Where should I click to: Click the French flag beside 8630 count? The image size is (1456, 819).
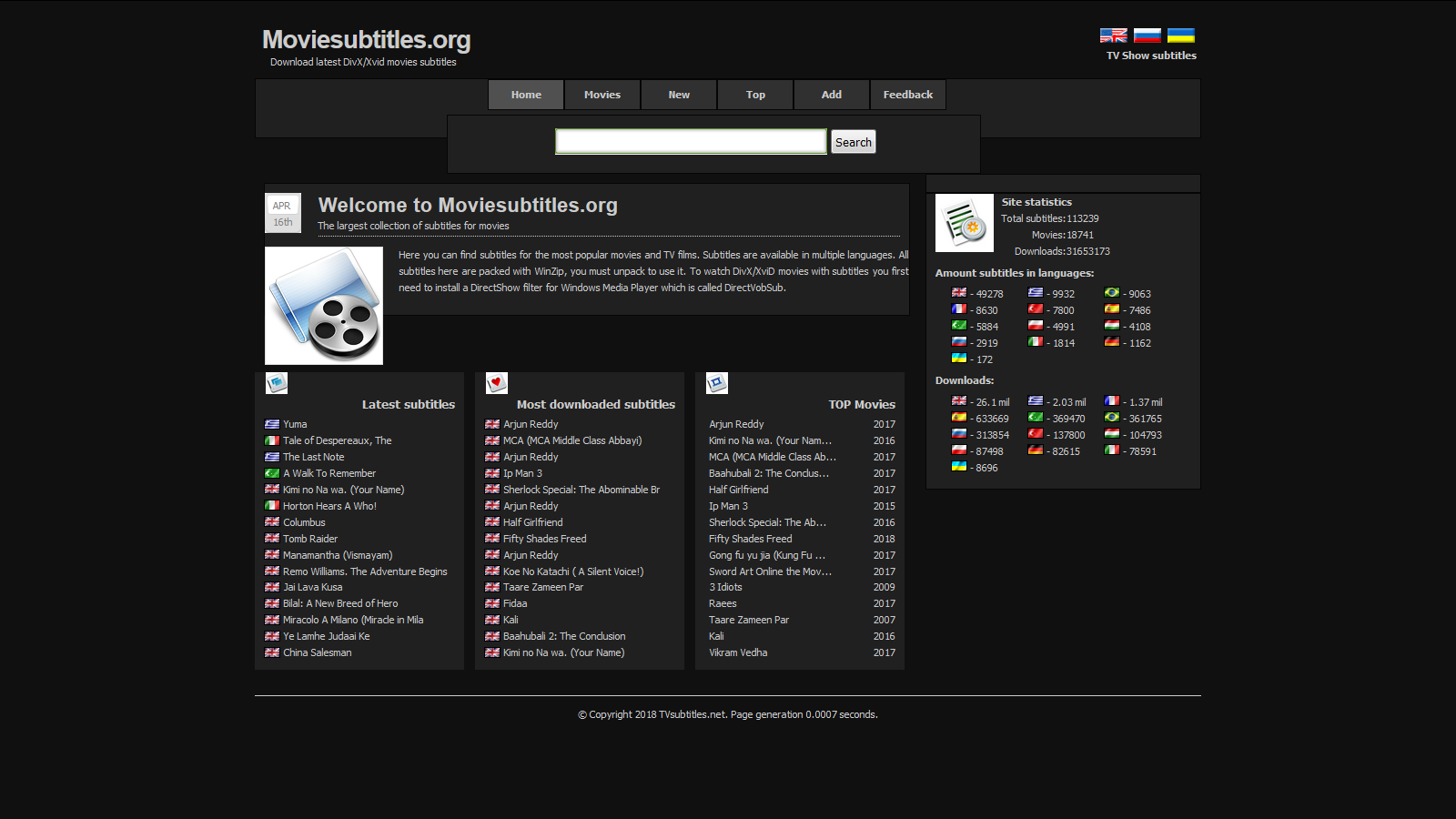tap(959, 308)
